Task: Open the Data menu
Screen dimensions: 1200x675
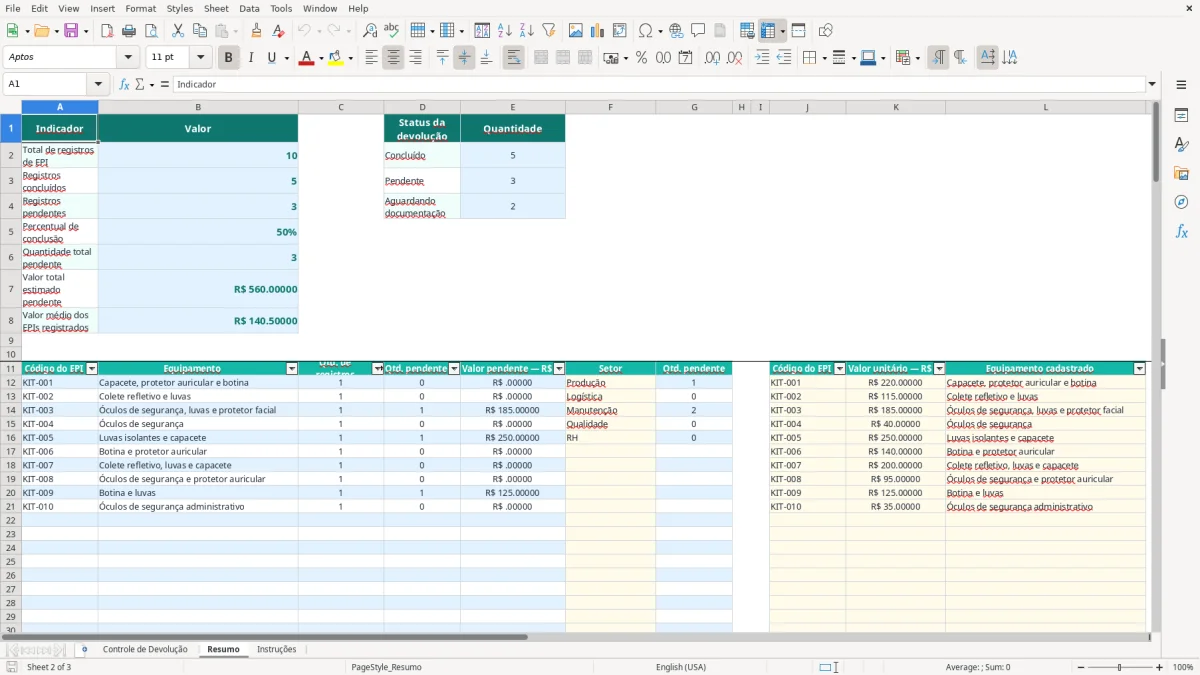Action: pos(249,8)
